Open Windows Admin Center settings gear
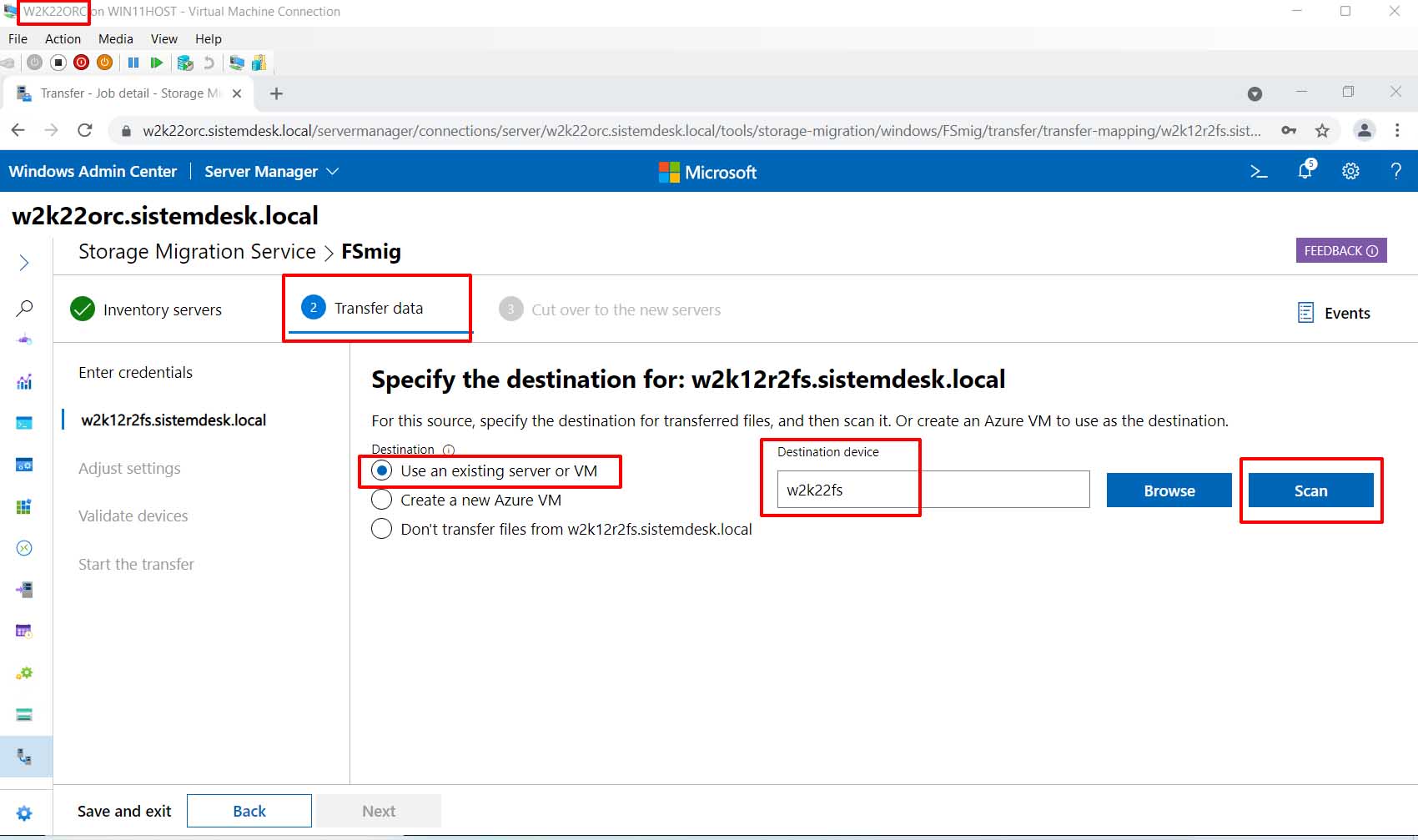Screen dimensions: 1418x840 (x=1350, y=172)
